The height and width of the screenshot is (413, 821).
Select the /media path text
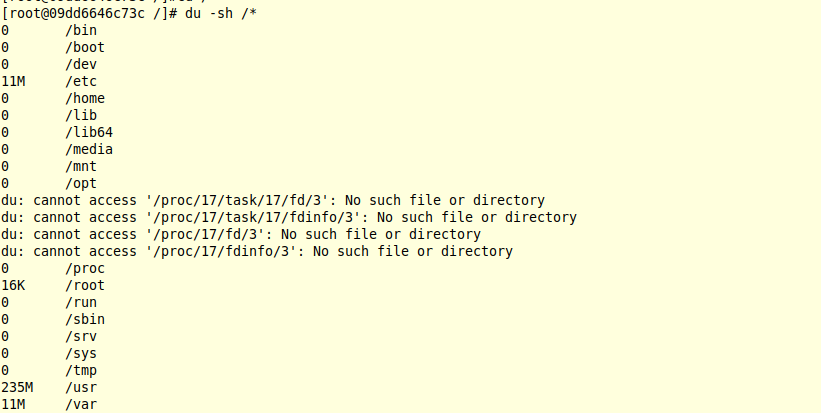click(89, 149)
